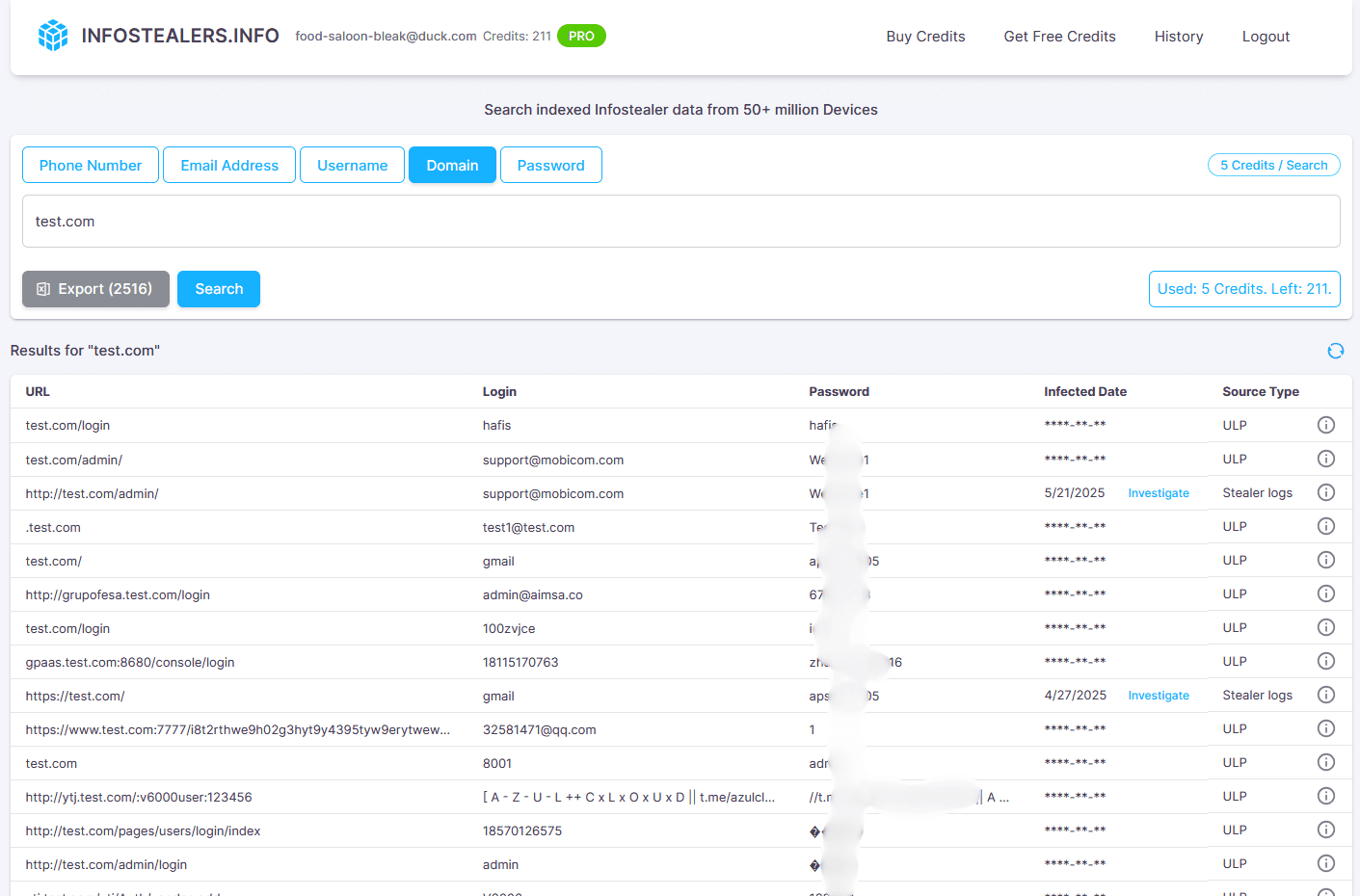1360x896 pixels.
Task: Open the History page
Action: coord(1179,37)
